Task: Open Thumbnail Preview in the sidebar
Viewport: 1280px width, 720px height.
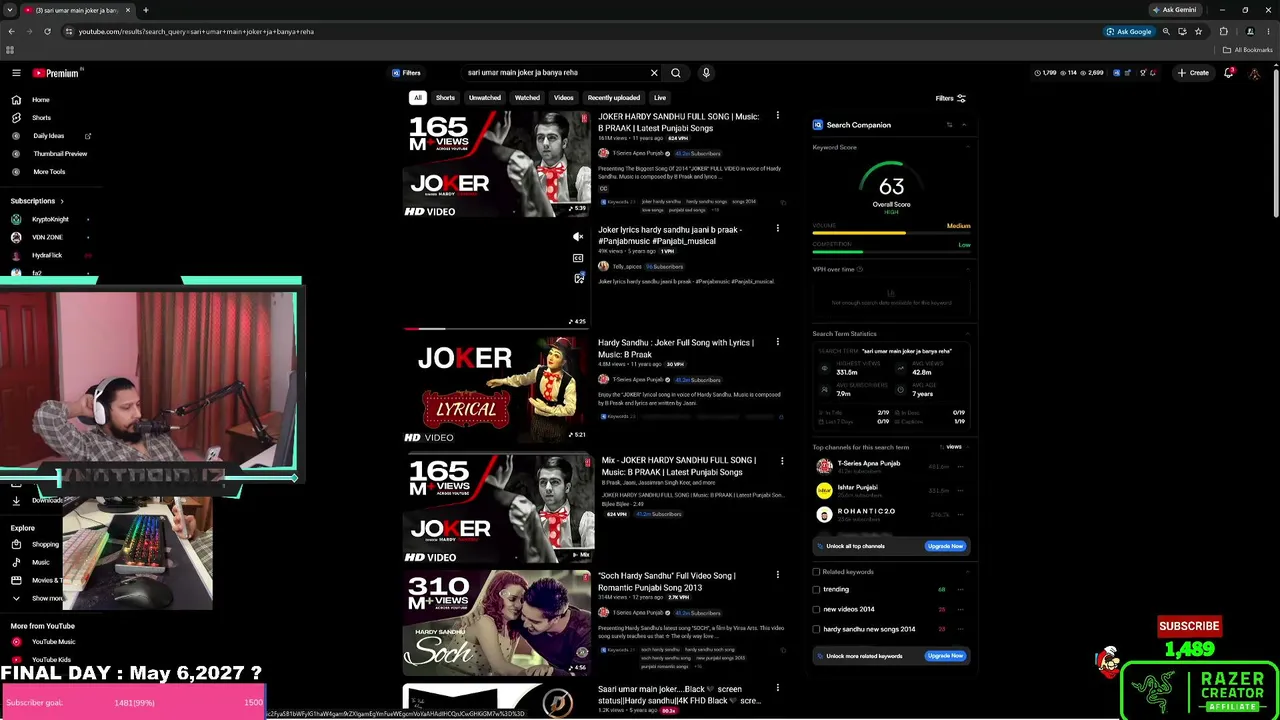Action: [60, 154]
